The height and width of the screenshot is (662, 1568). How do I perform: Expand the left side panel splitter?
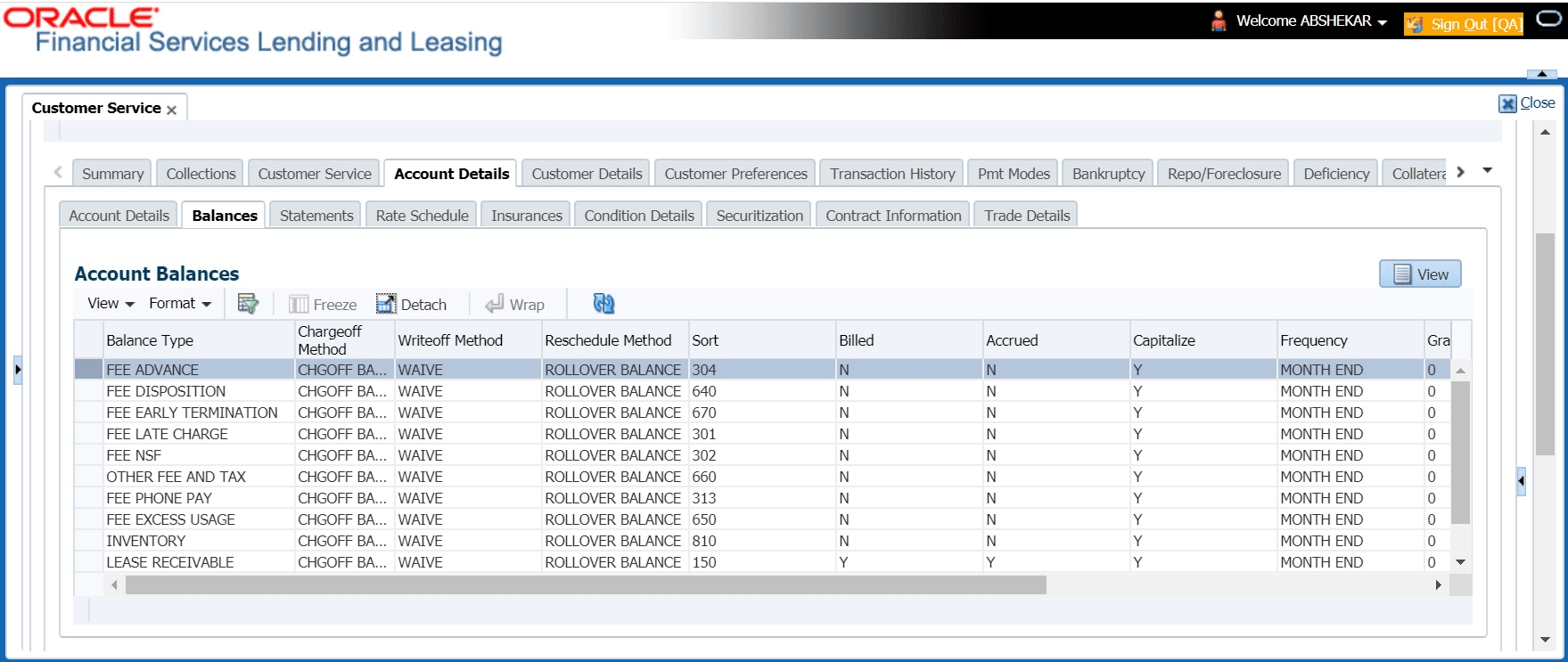18,370
